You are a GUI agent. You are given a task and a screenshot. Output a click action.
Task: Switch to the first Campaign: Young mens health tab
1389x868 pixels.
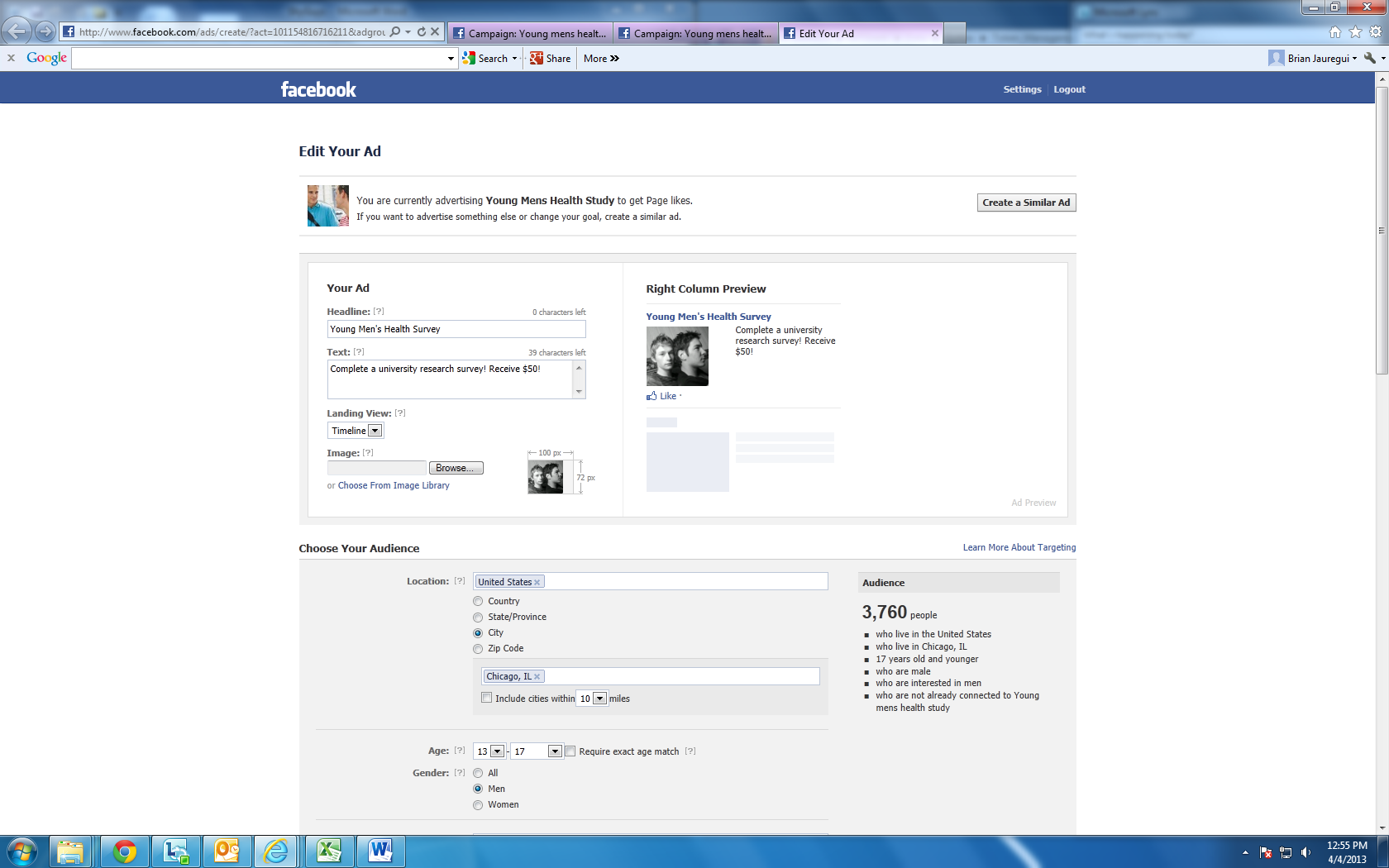(531, 33)
